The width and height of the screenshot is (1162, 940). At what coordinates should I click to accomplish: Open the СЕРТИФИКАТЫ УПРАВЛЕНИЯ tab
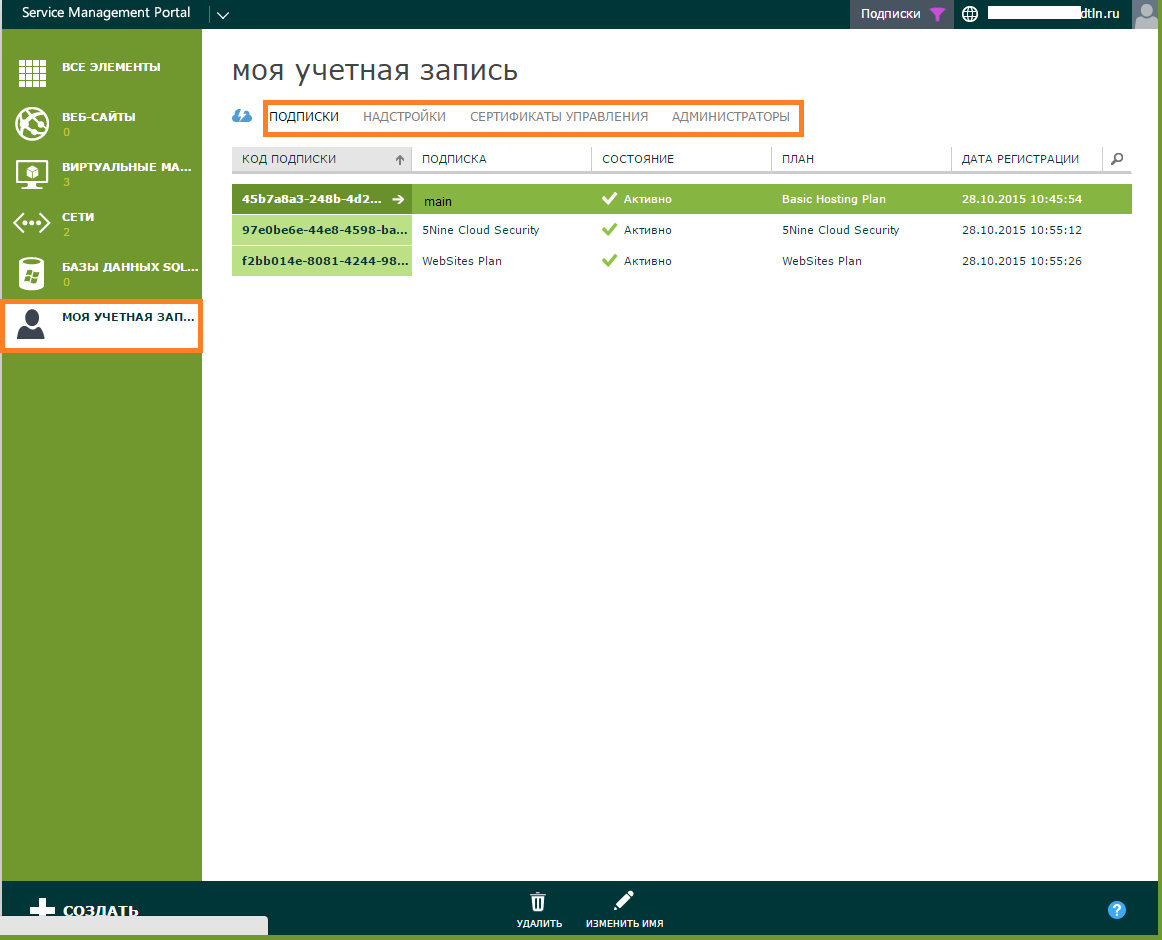[559, 116]
